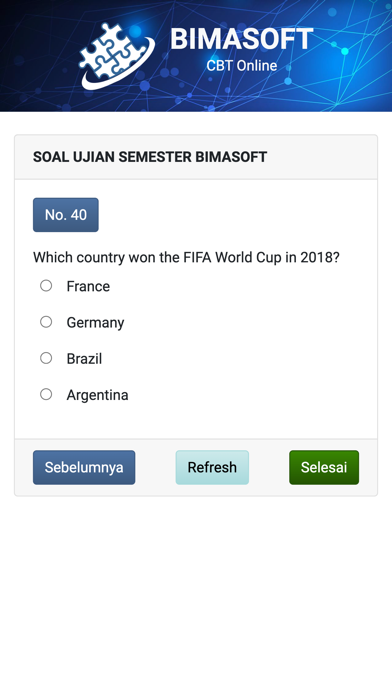Select the Argentina radio button
The width and height of the screenshot is (392, 696).
[46, 394]
